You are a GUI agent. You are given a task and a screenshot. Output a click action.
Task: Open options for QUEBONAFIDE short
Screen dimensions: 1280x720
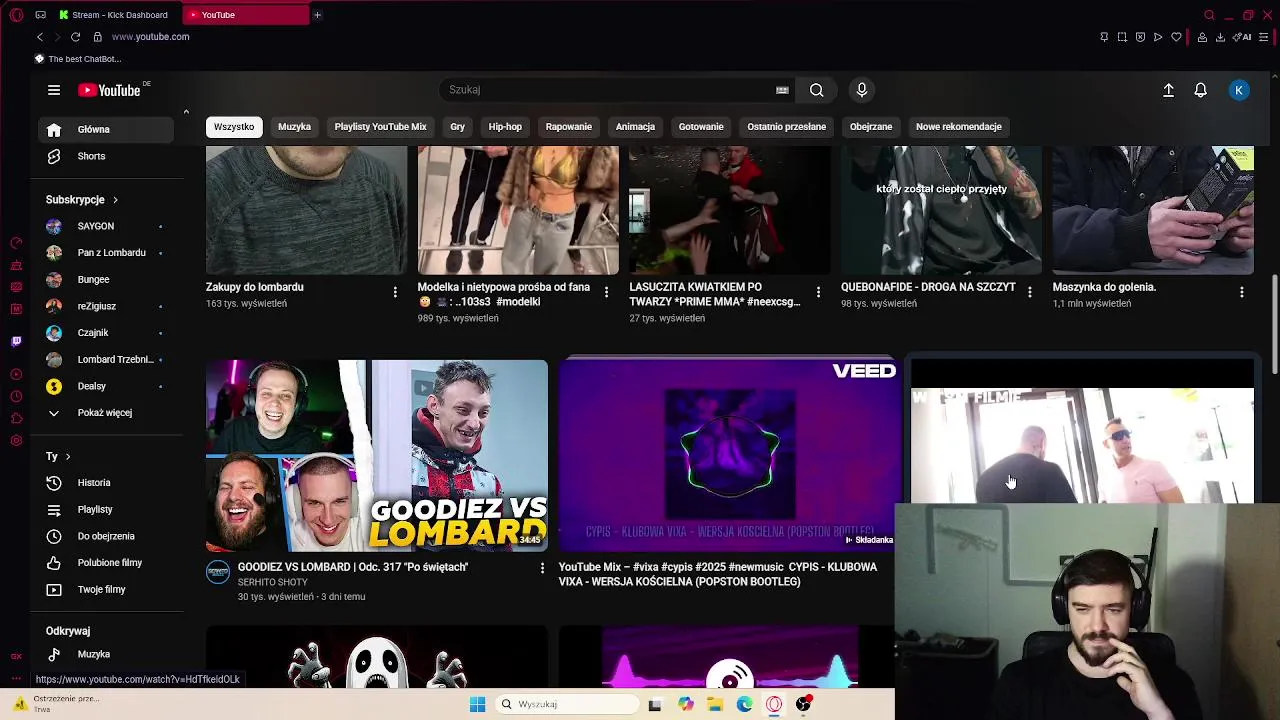[1030, 292]
